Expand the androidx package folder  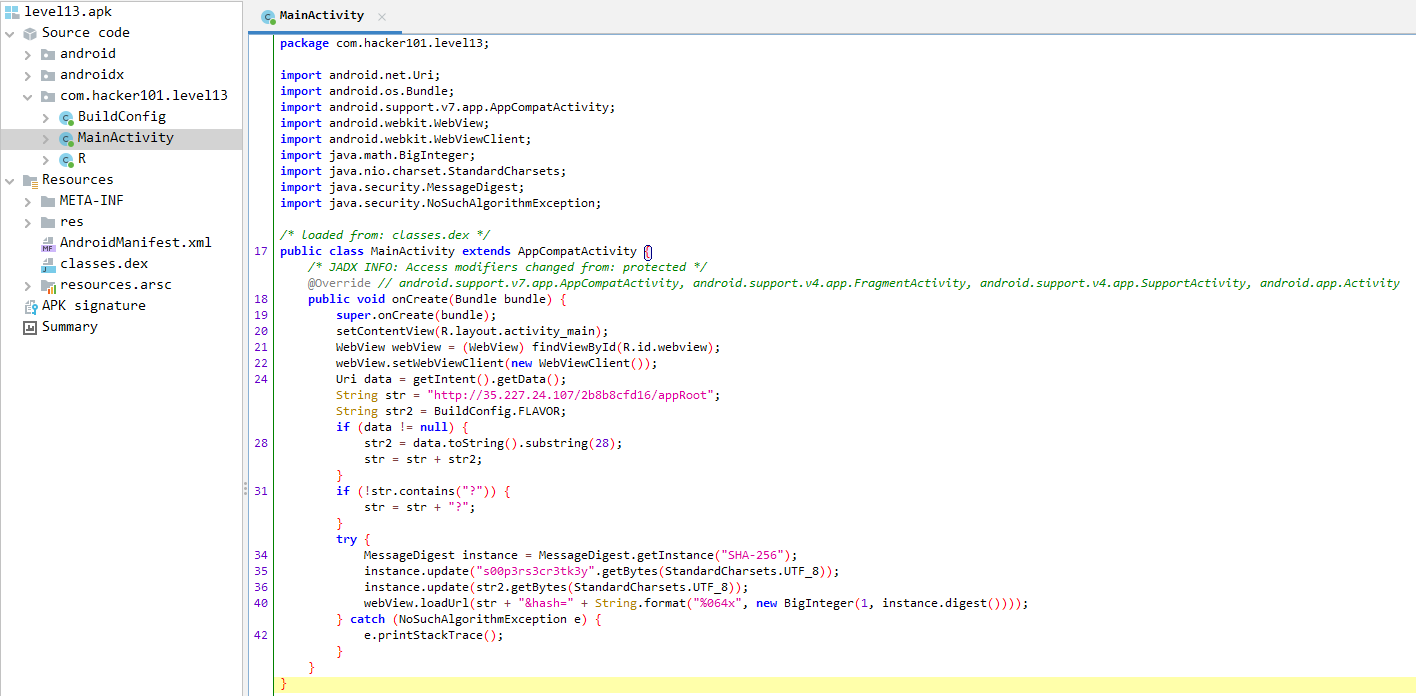pyautogui.click(x=27, y=75)
